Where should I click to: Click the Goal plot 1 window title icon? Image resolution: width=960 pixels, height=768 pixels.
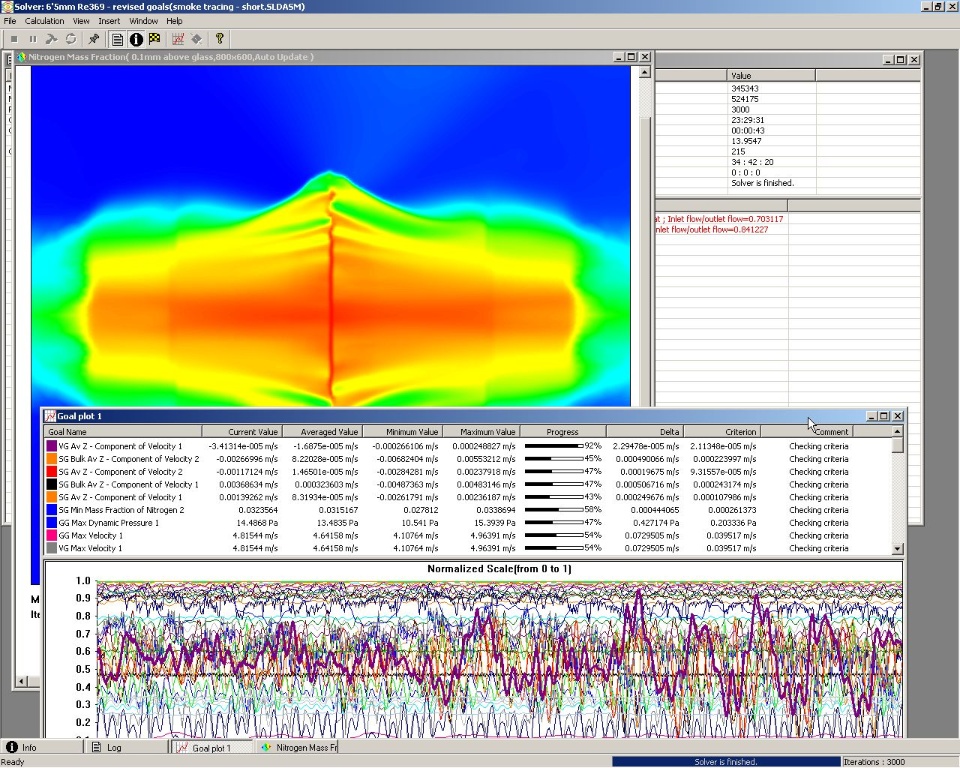[50, 416]
